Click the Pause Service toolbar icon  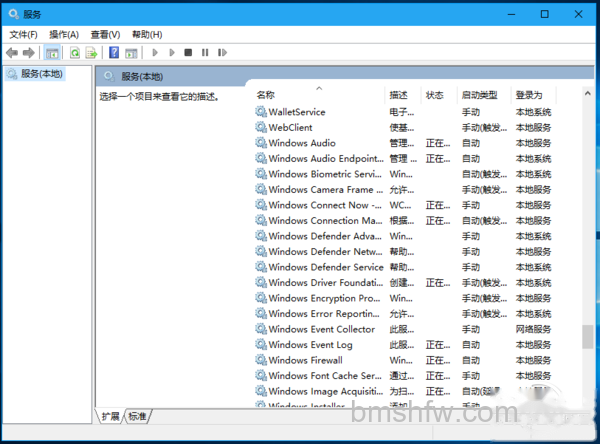click(205, 52)
